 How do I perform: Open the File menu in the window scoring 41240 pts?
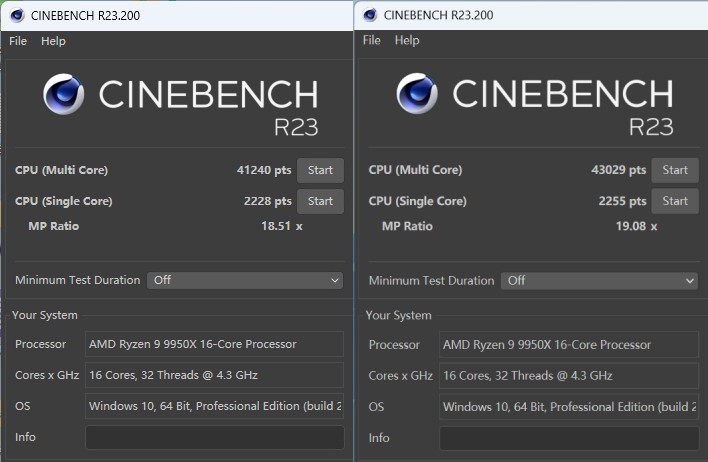[18, 41]
